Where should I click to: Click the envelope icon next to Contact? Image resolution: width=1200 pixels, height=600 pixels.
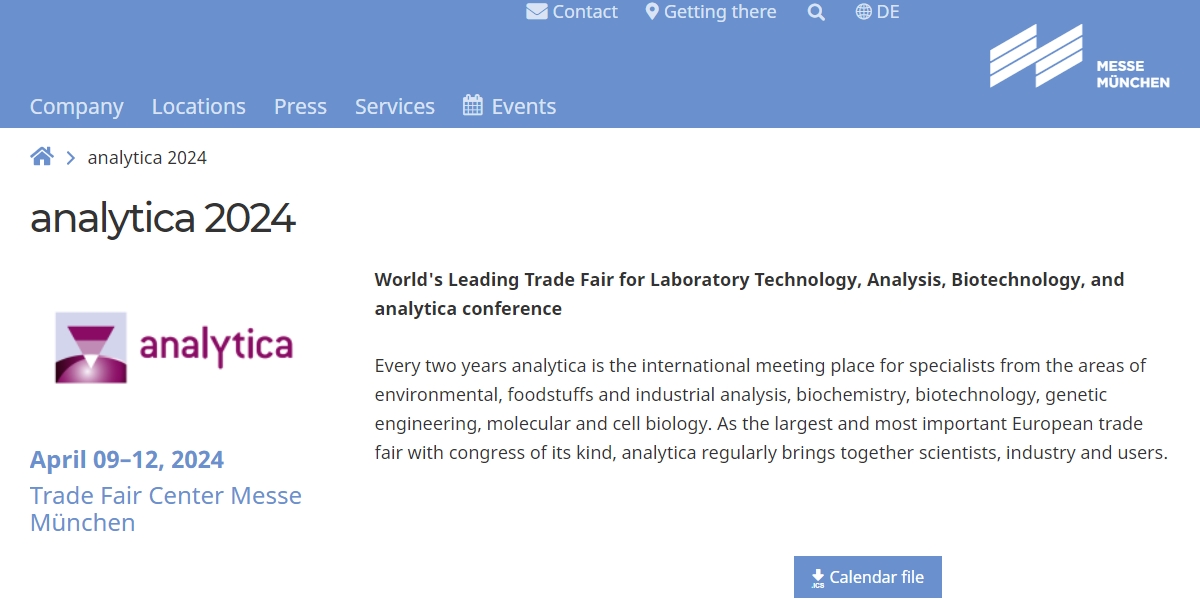click(x=537, y=11)
